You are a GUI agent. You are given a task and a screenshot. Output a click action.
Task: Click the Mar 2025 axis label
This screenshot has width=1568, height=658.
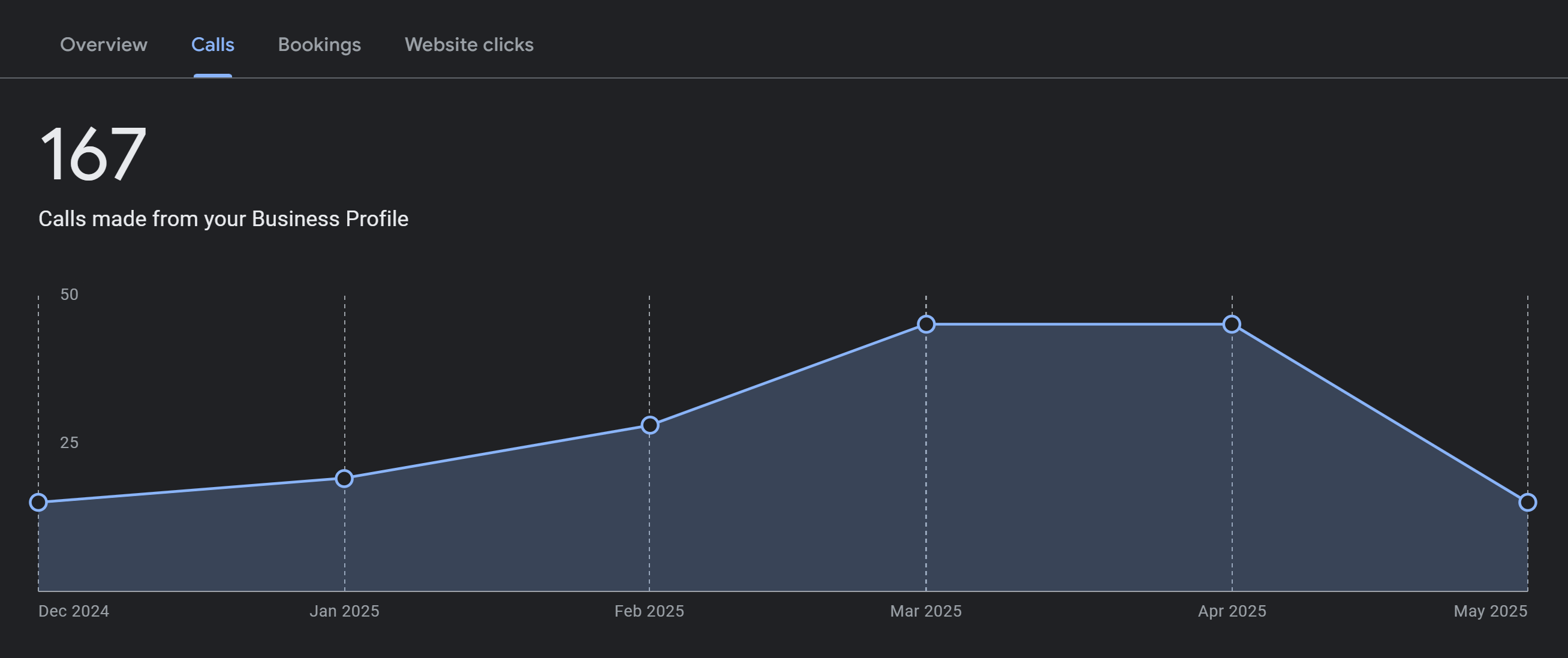[926, 611]
